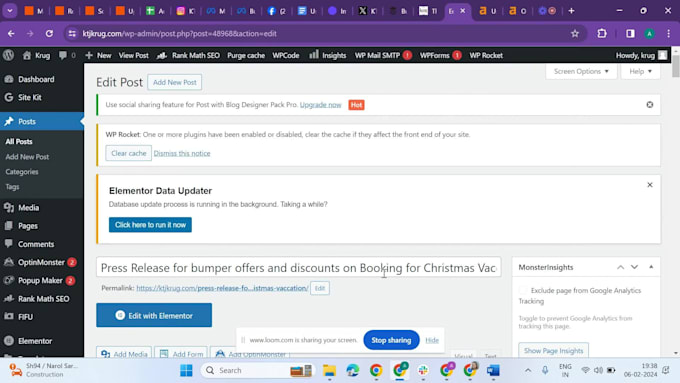The image size is (680, 383).
Task: Show hidden tray icons chevron
Action: pyautogui.click(x=528, y=370)
